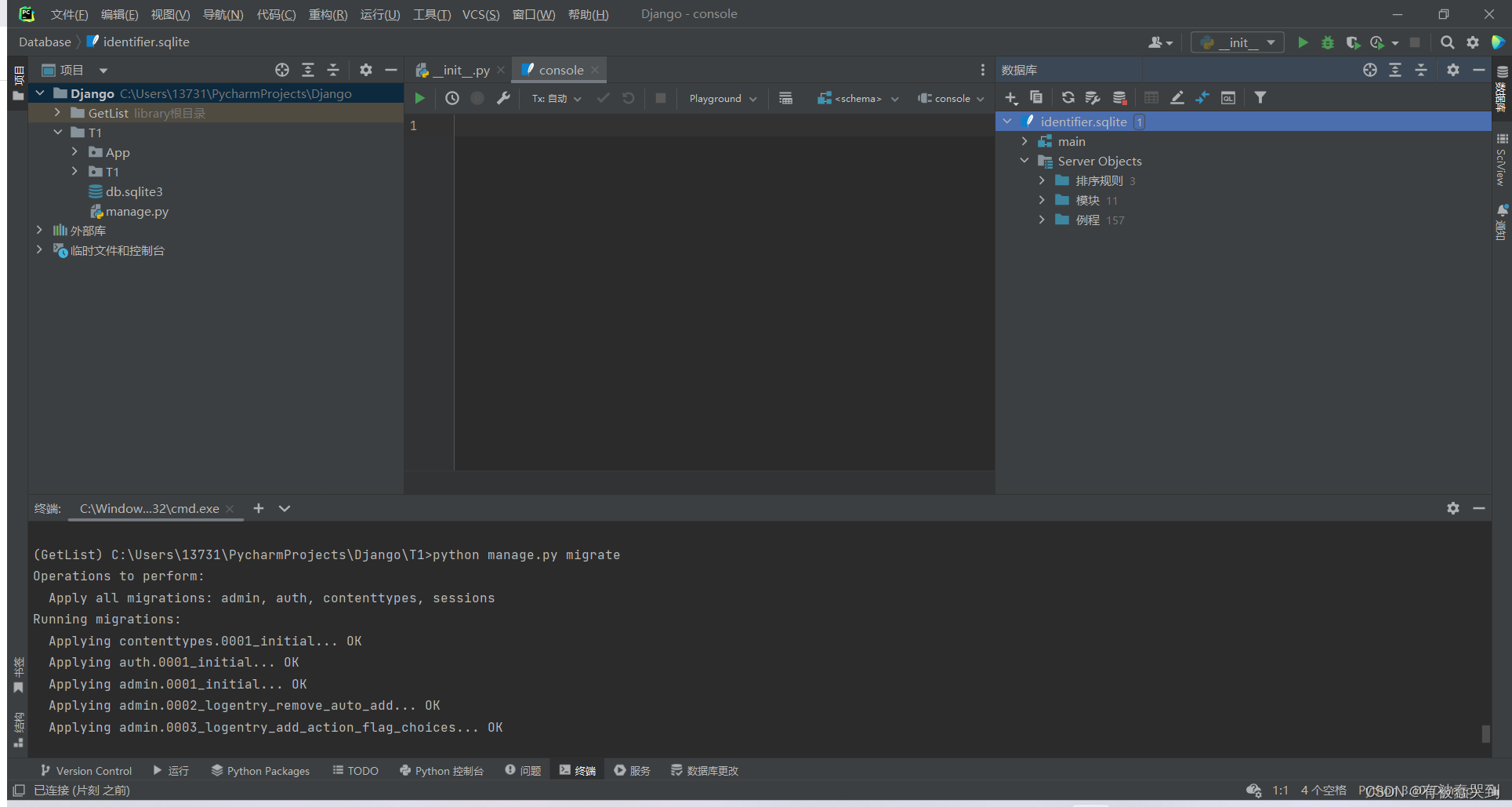Viewport: 1512px width, 807px height.
Task: Collapse all in project panel
Action: [x=333, y=70]
